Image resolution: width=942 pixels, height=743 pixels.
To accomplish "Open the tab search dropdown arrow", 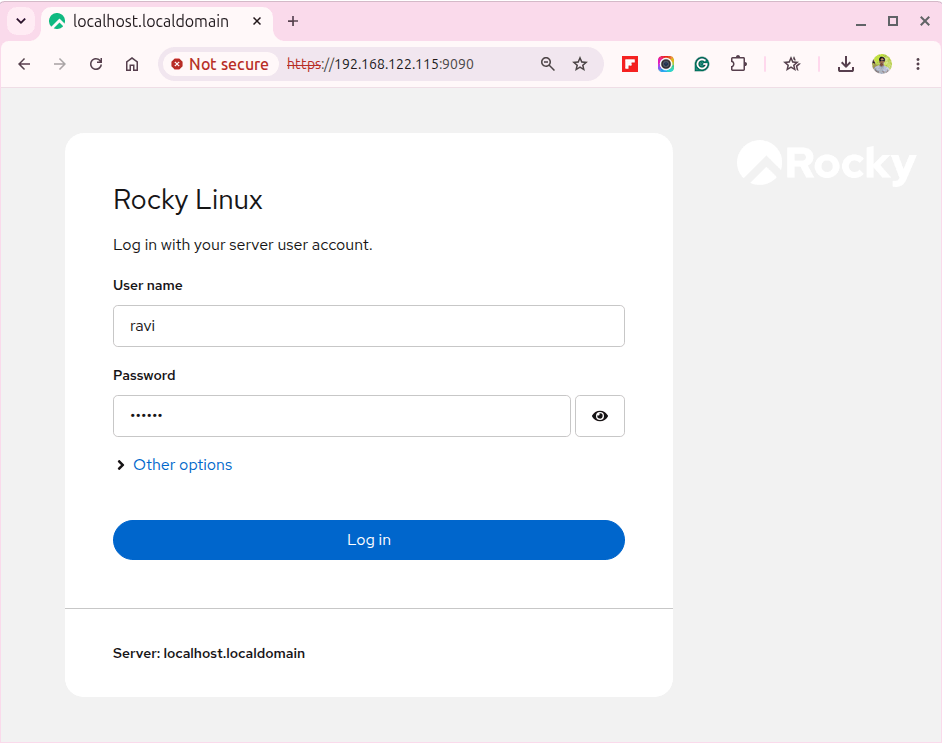I will click(21, 22).
